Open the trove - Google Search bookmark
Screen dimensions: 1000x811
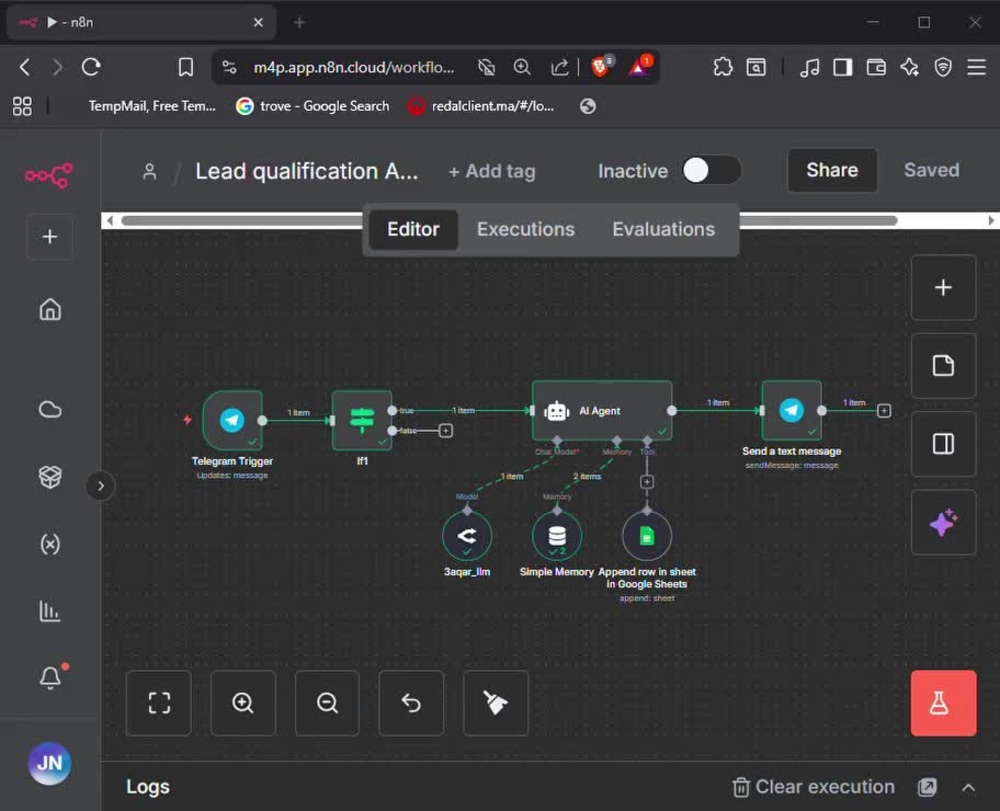tap(312, 106)
